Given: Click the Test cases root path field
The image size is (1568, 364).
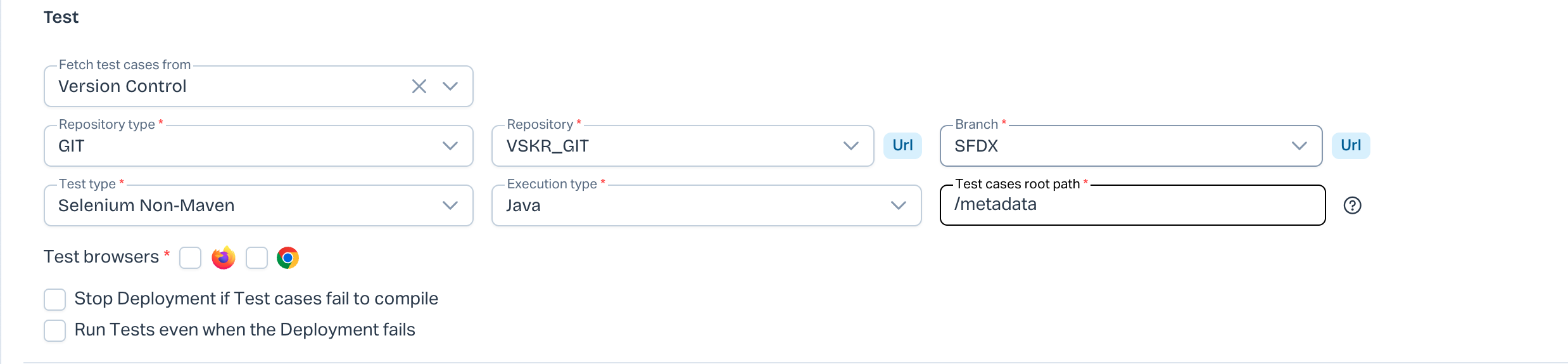Looking at the screenshot, I should (1132, 205).
